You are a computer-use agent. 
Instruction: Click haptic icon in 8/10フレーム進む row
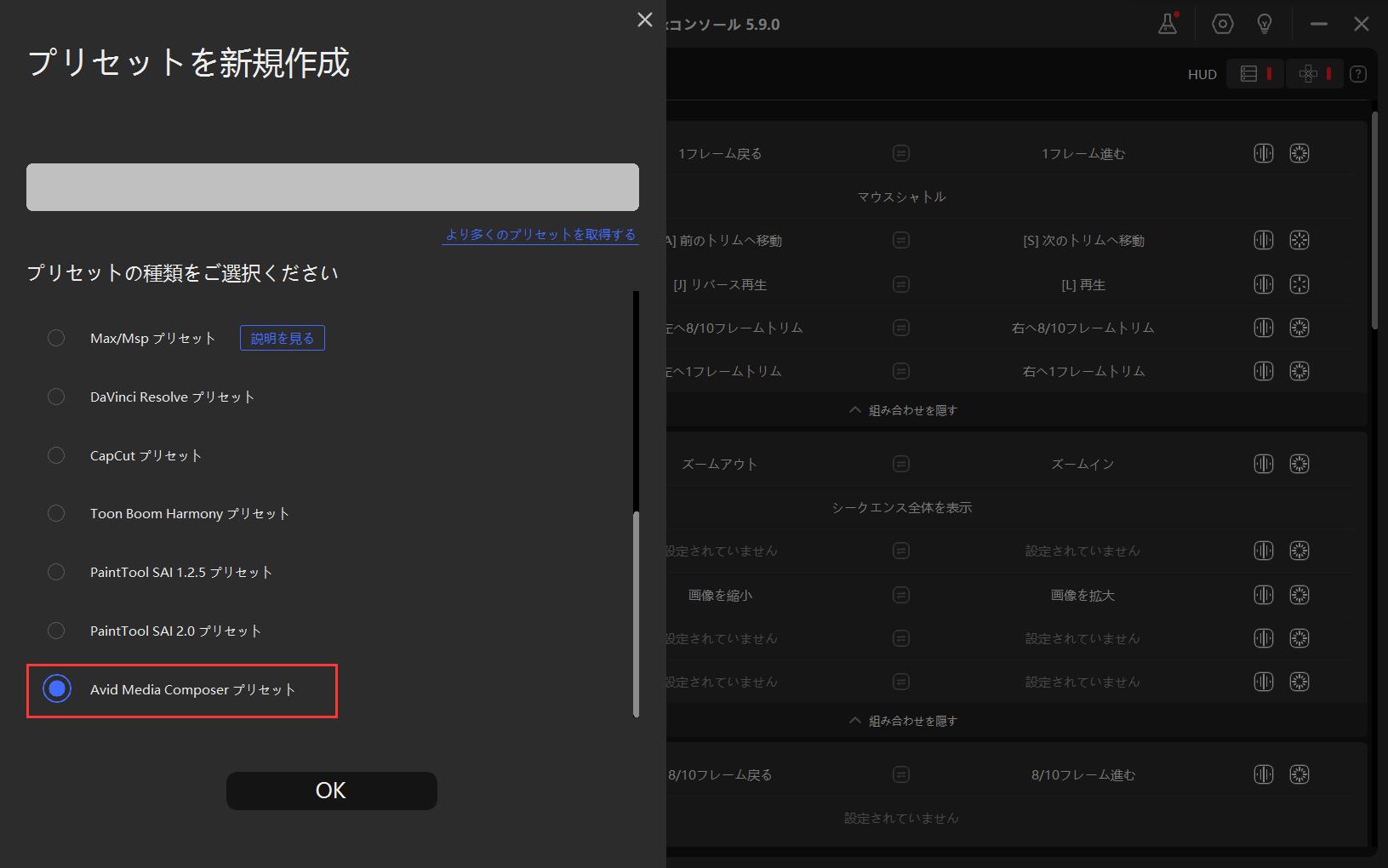pyautogui.click(x=1263, y=774)
